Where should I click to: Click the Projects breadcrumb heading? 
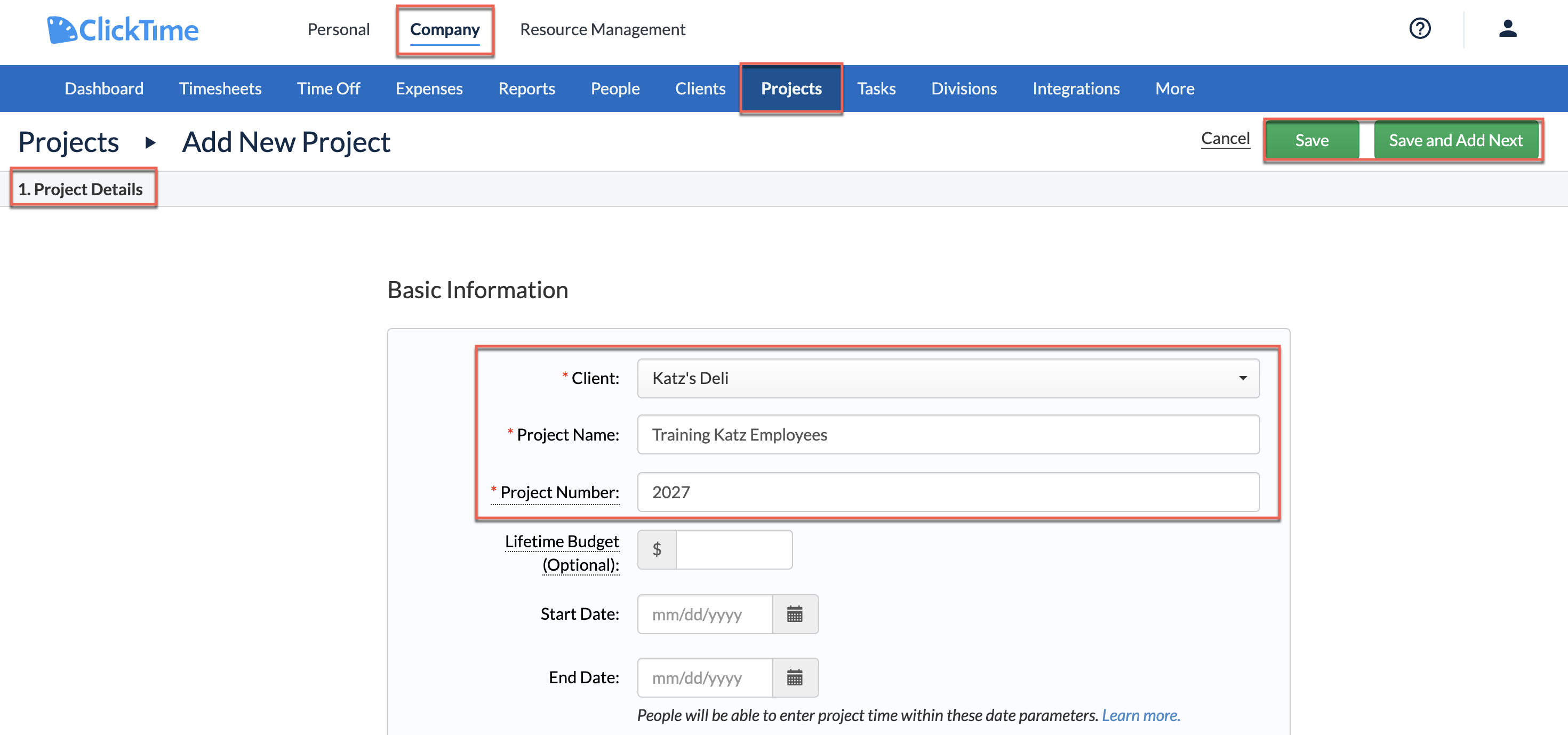coord(69,142)
